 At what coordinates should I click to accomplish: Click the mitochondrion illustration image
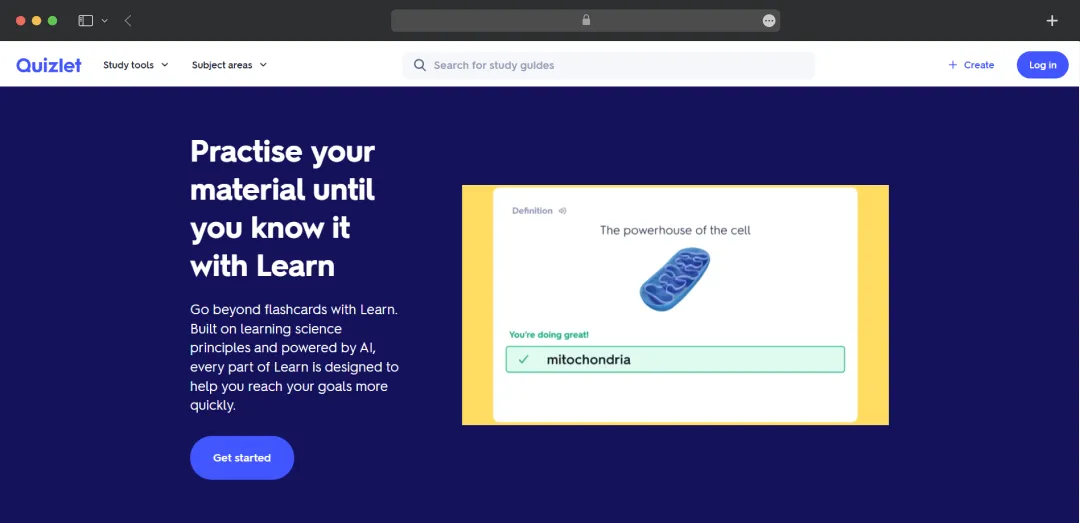click(675, 279)
